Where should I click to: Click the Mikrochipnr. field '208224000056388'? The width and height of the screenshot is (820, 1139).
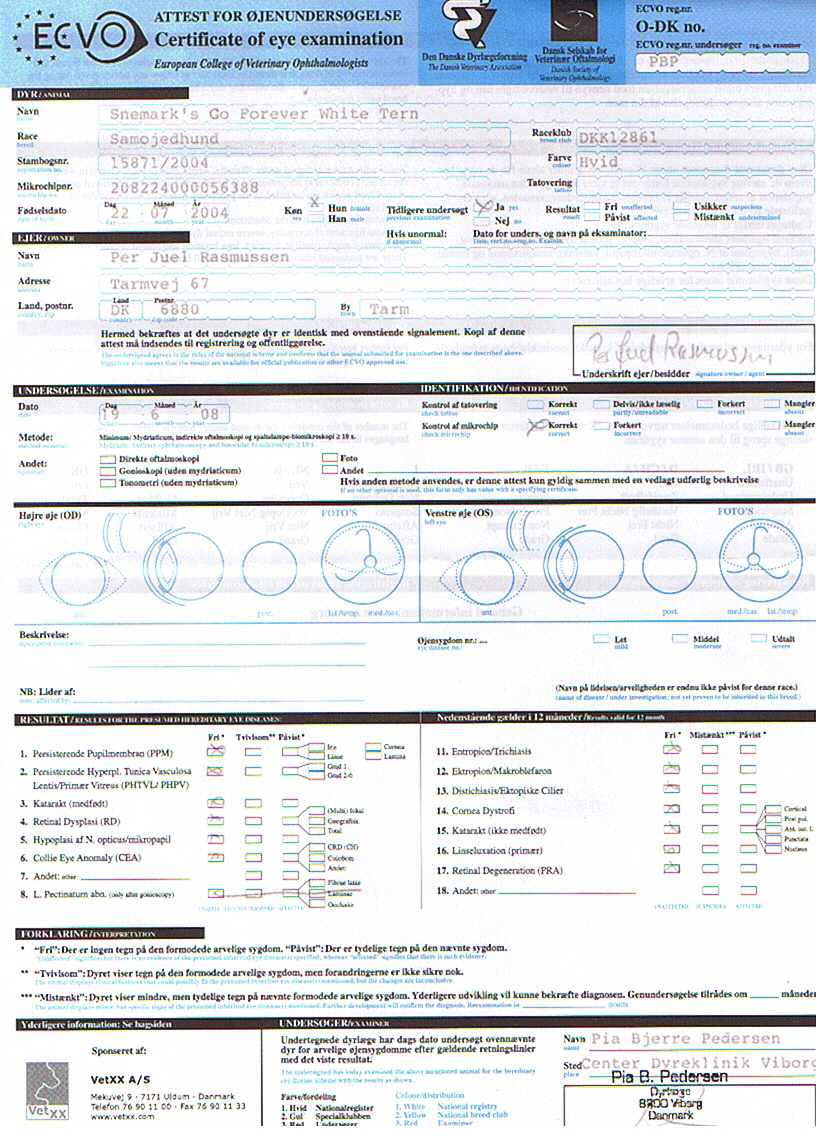304,187
